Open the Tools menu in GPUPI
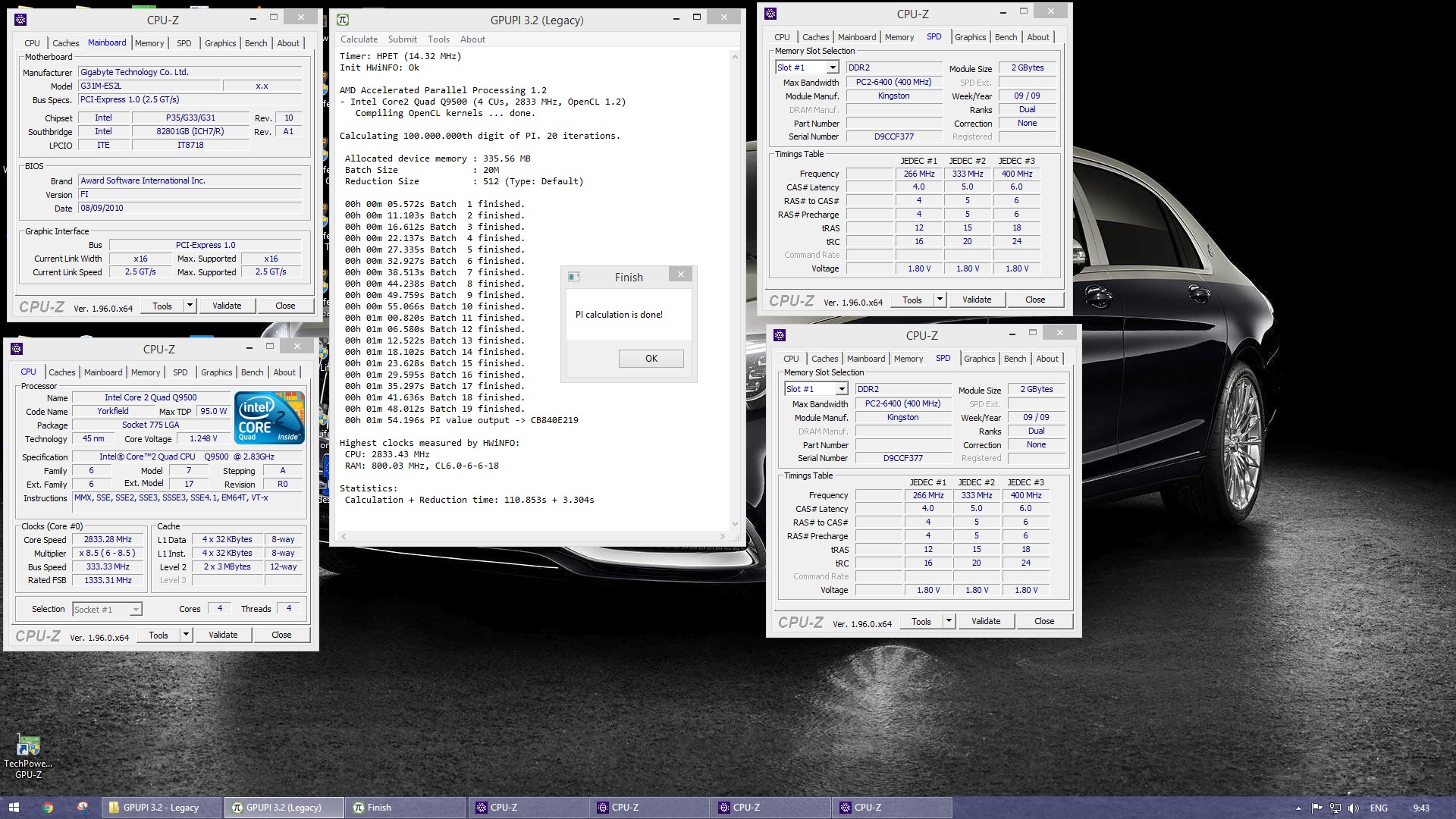This screenshot has height=819, width=1456. tap(438, 39)
